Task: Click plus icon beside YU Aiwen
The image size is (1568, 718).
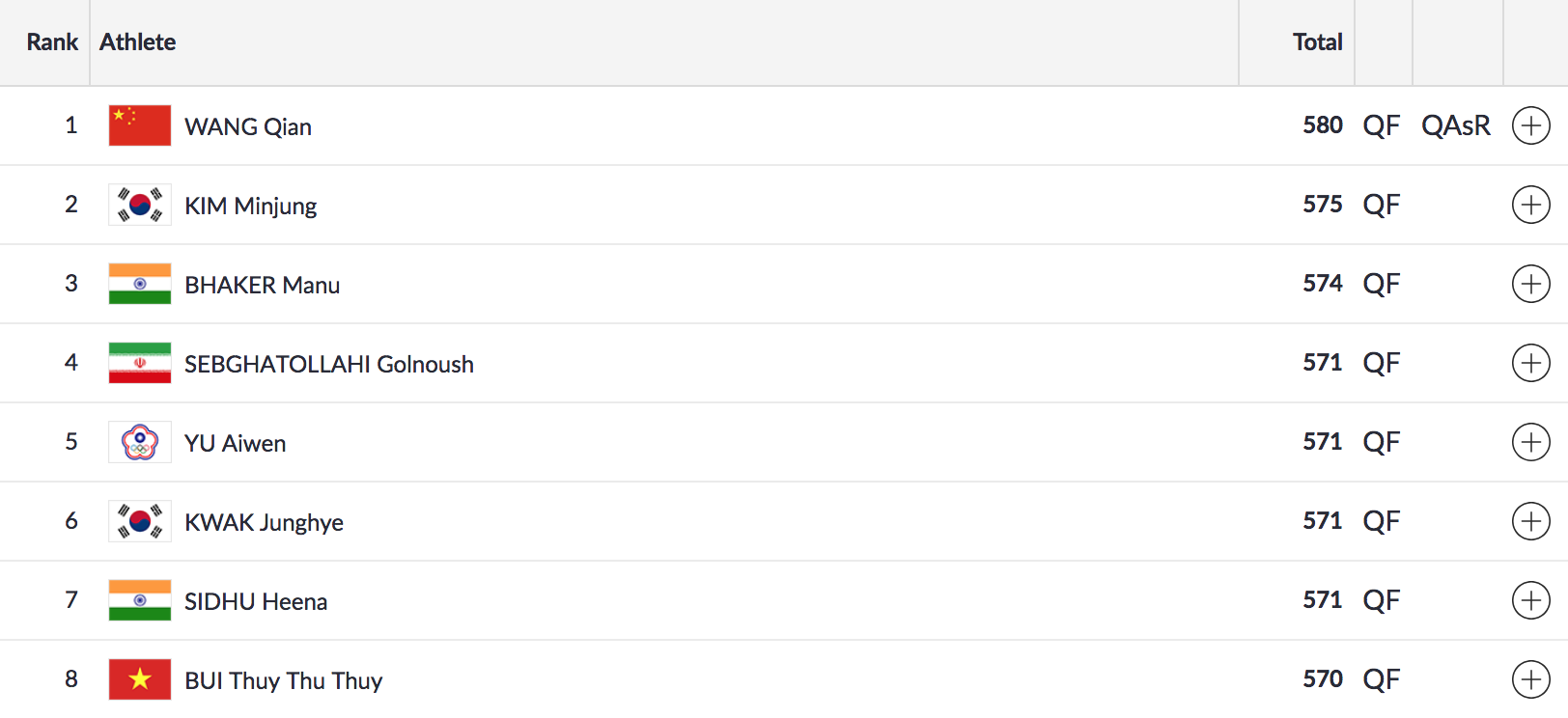Action: tap(1530, 442)
